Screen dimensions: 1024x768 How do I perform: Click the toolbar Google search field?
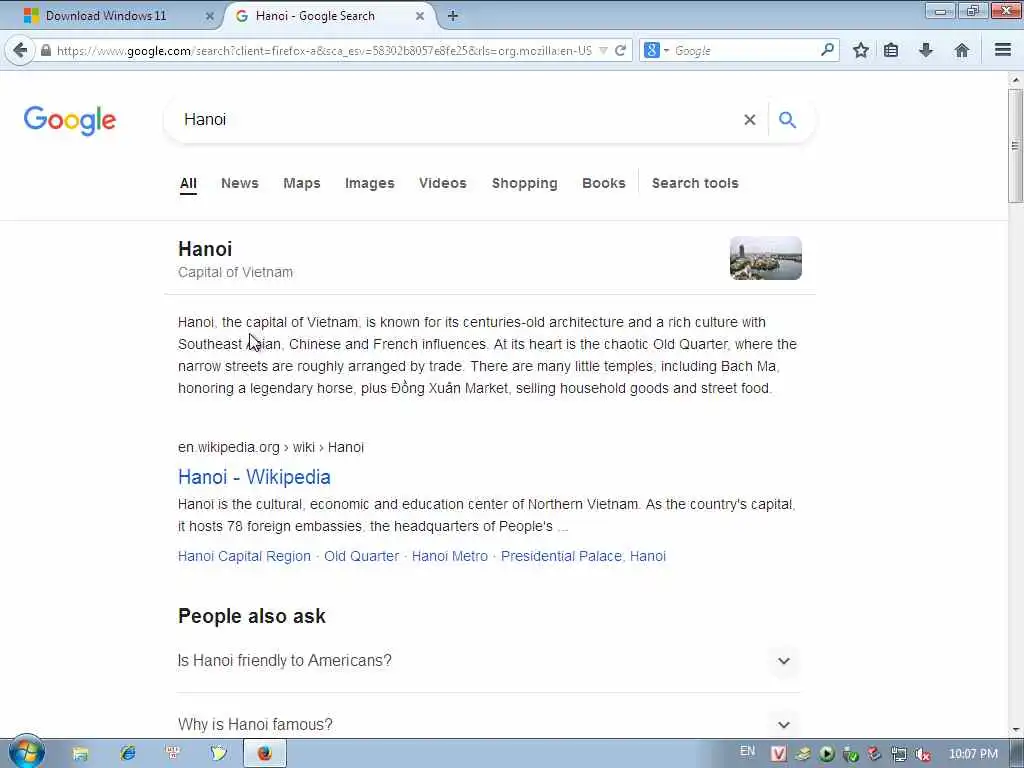click(x=744, y=50)
